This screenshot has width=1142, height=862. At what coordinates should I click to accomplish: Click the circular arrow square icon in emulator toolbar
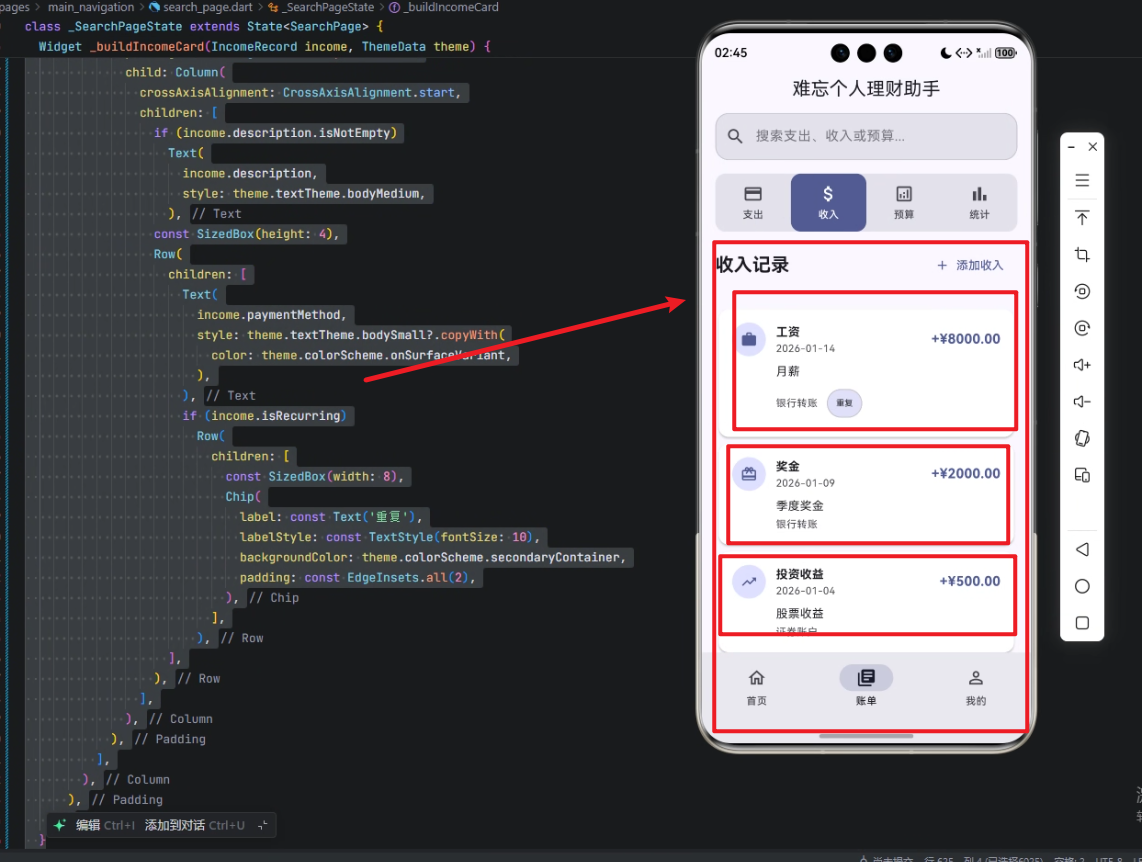click(1082, 291)
